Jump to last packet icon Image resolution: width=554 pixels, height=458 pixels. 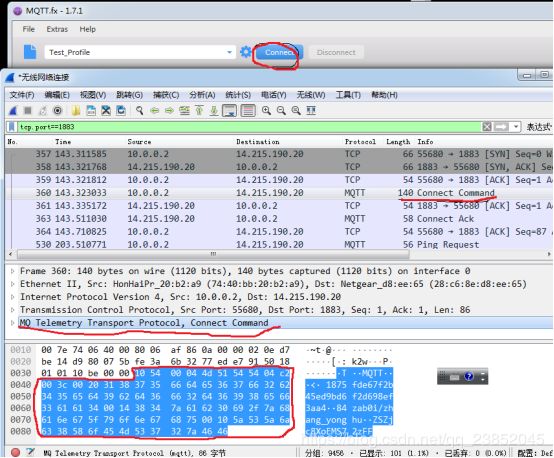[214, 111]
